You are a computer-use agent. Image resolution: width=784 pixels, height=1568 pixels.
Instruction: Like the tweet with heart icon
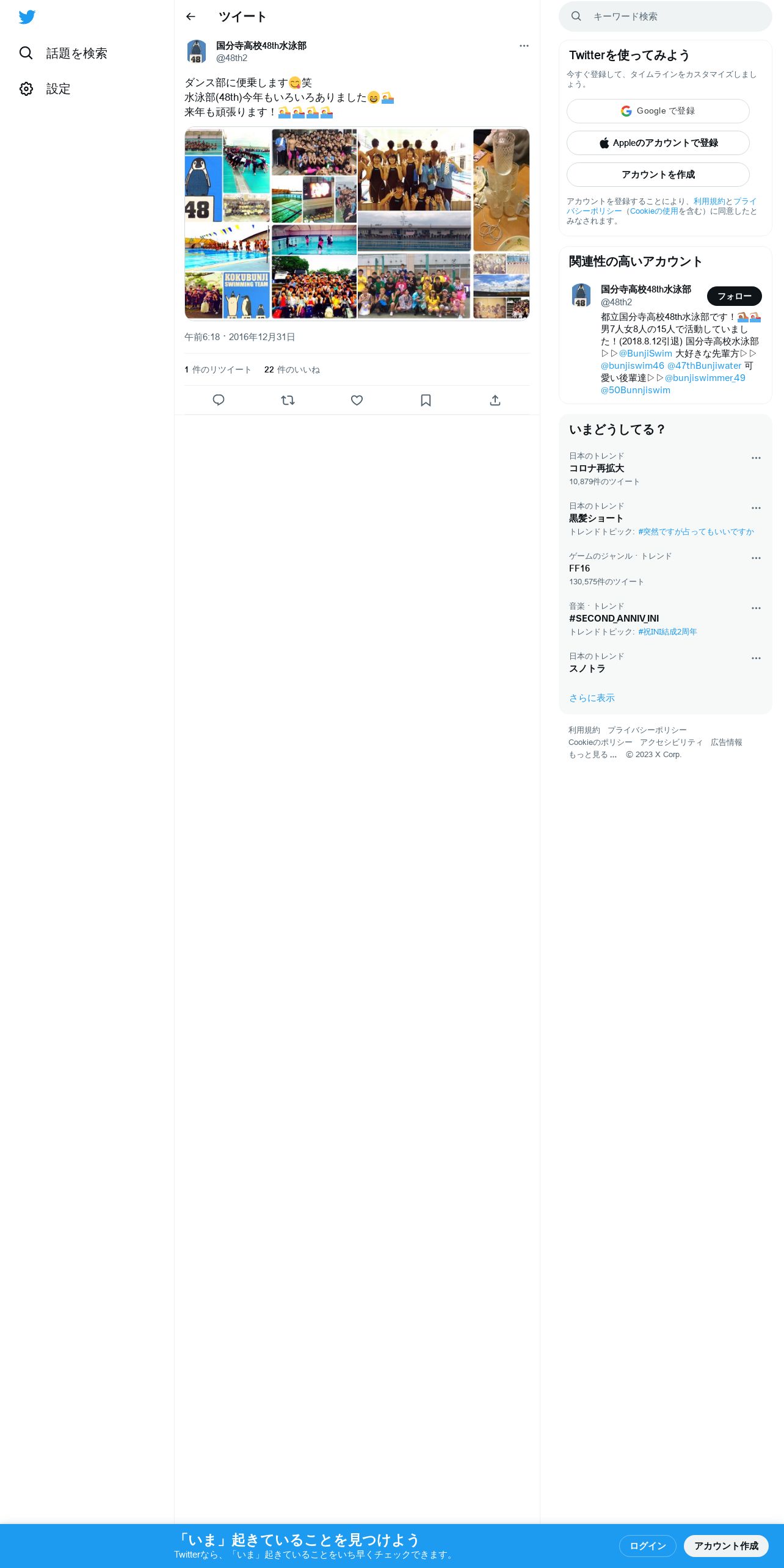coord(357,400)
